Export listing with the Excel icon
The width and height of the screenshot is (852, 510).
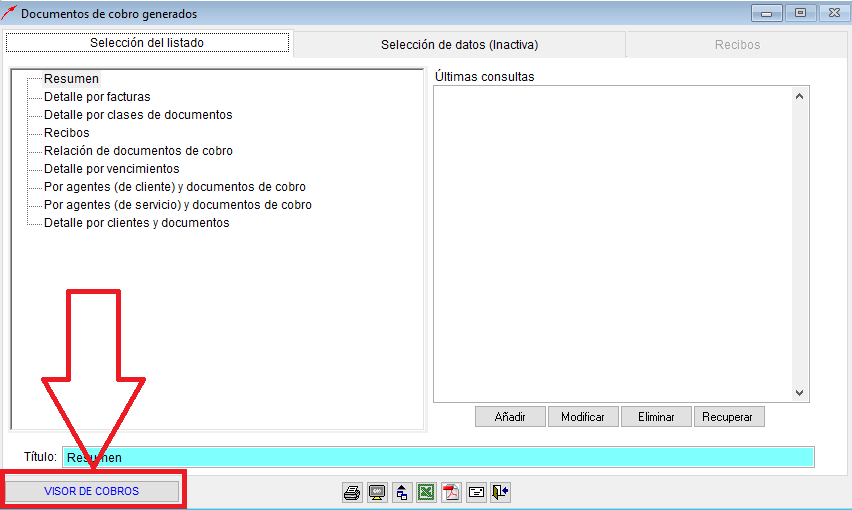coord(427,493)
